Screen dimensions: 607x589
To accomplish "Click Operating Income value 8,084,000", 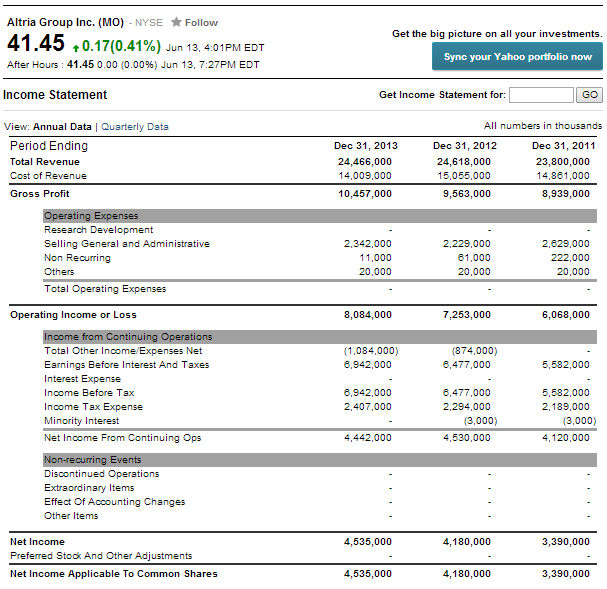I will pyautogui.click(x=368, y=315).
